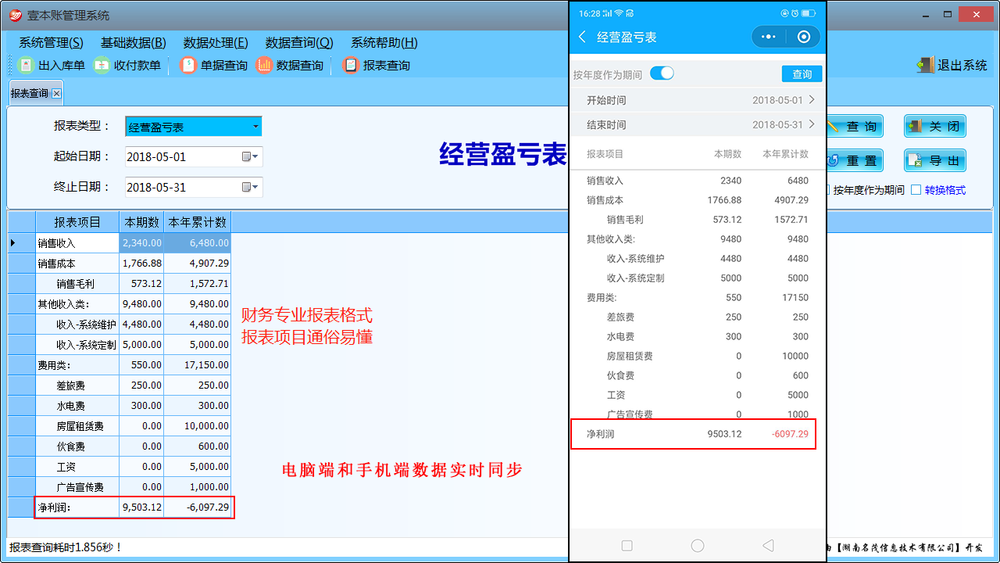Tap the 房屋租赁费 row on the phone
This screenshot has width=1000, height=563.
pyautogui.click(x=698, y=356)
